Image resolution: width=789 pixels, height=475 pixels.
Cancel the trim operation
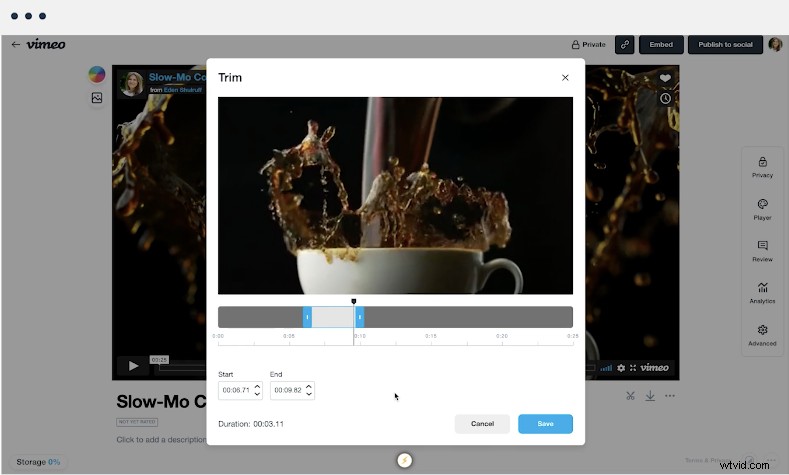pyautogui.click(x=482, y=424)
